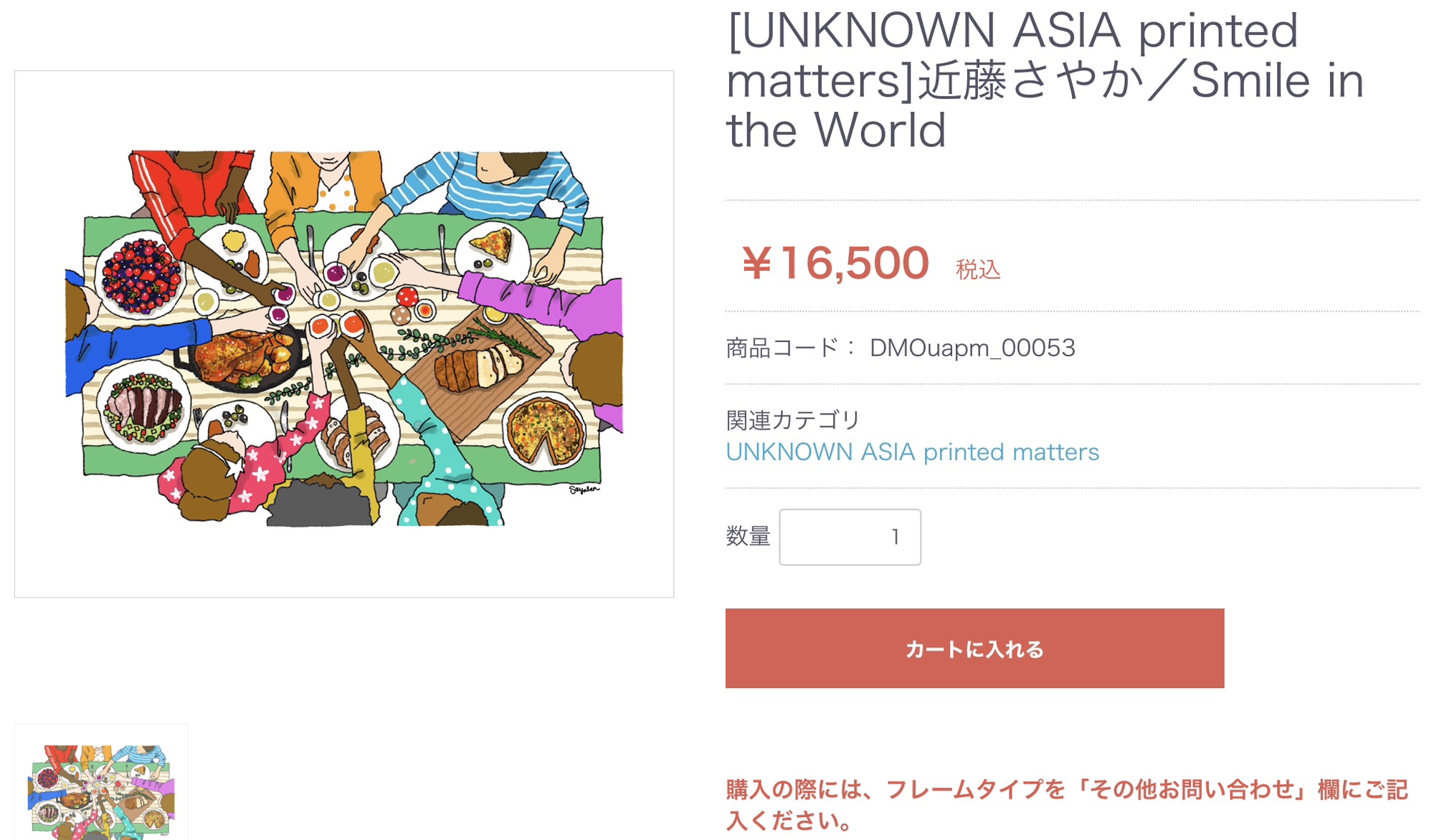1434x840 pixels.
Task: Click the round quiche in the illustration
Action: (x=544, y=430)
